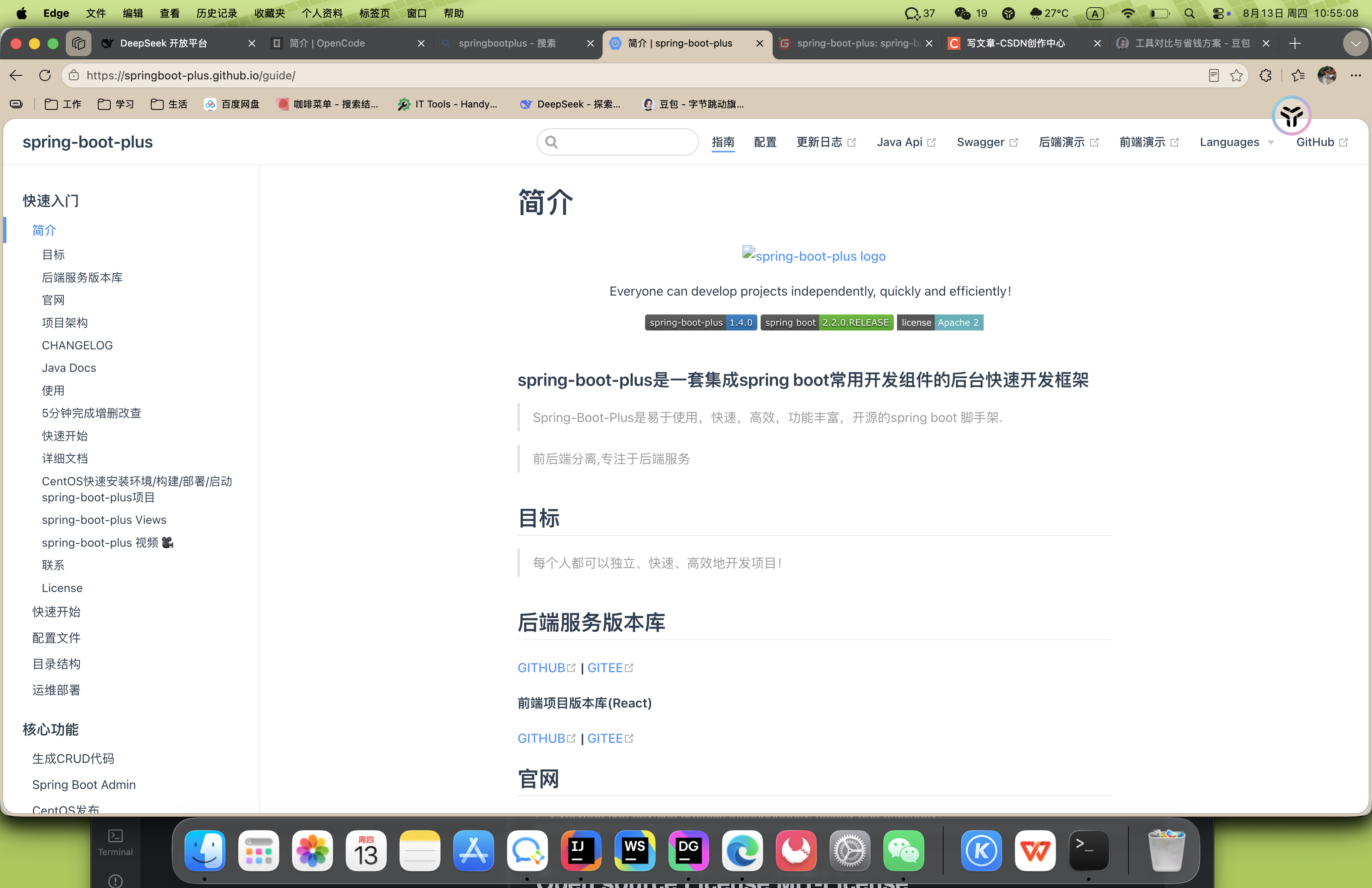
Task: Select Spring Boot Admin in the sidebar
Action: click(84, 785)
